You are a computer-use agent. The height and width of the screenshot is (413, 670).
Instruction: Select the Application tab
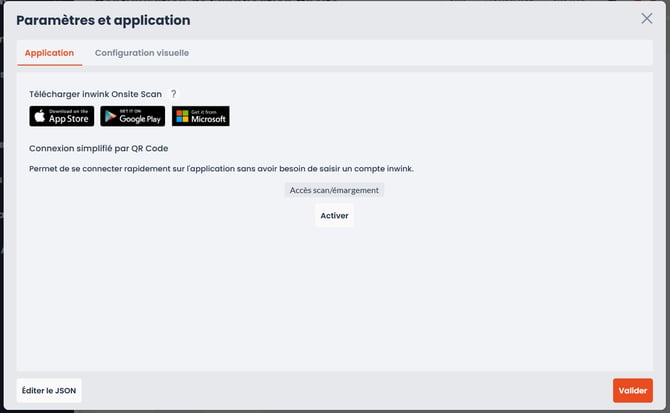(49, 53)
